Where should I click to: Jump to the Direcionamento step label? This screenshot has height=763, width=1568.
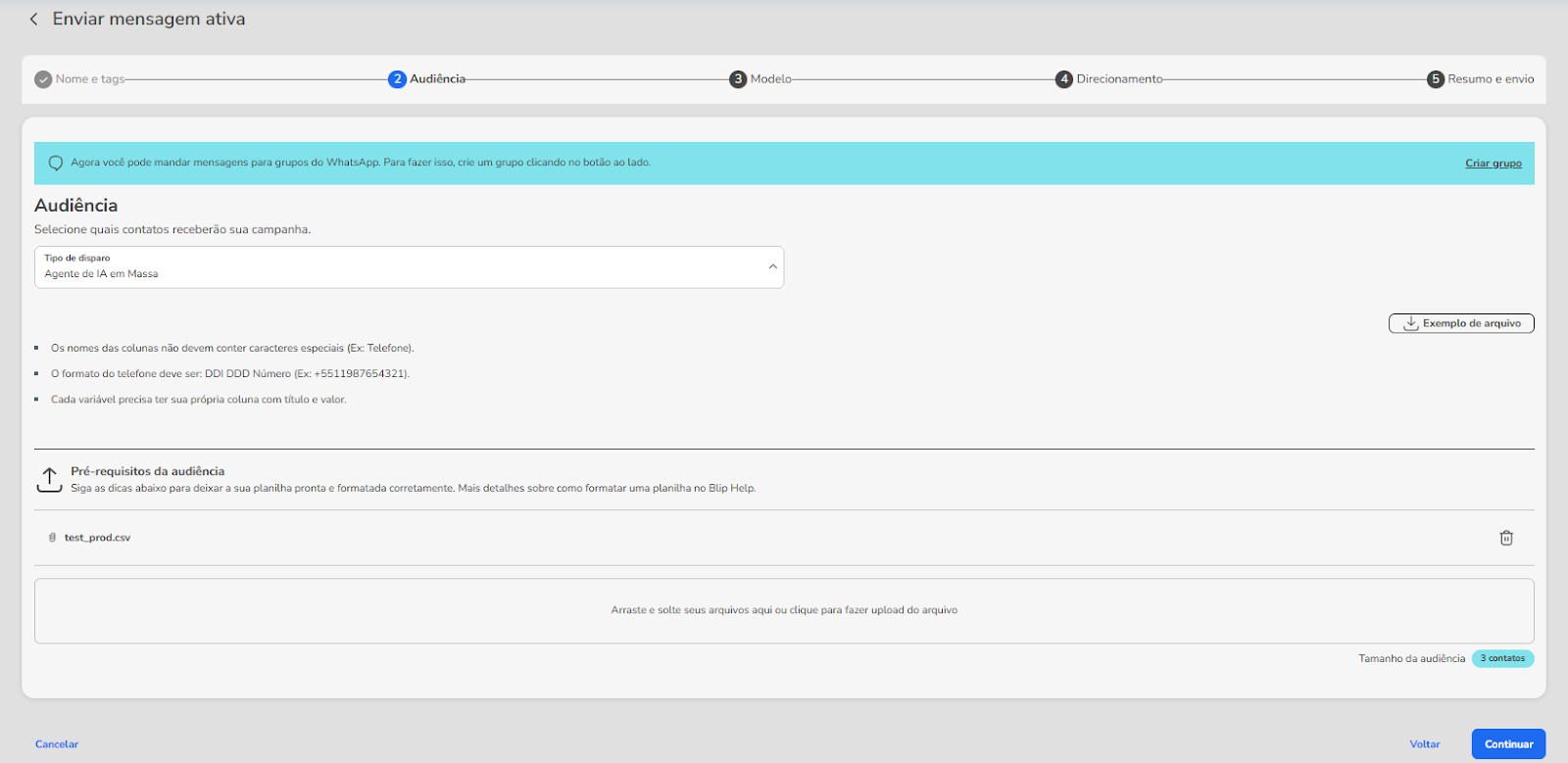(1119, 79)
